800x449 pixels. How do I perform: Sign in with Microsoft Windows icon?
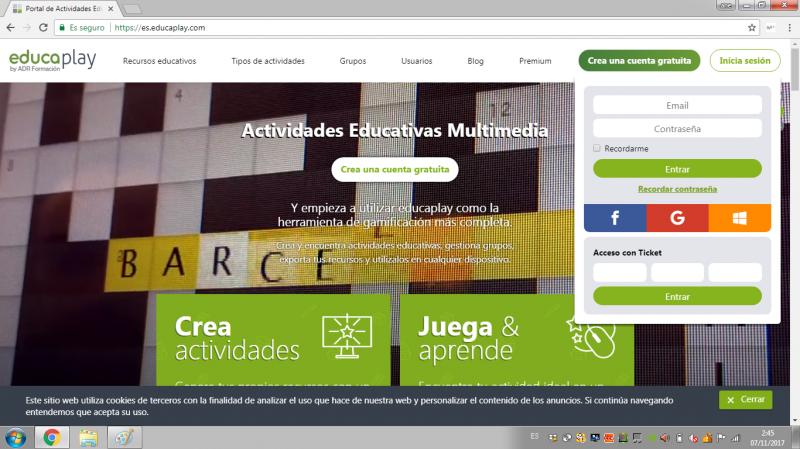pos(740,218)
